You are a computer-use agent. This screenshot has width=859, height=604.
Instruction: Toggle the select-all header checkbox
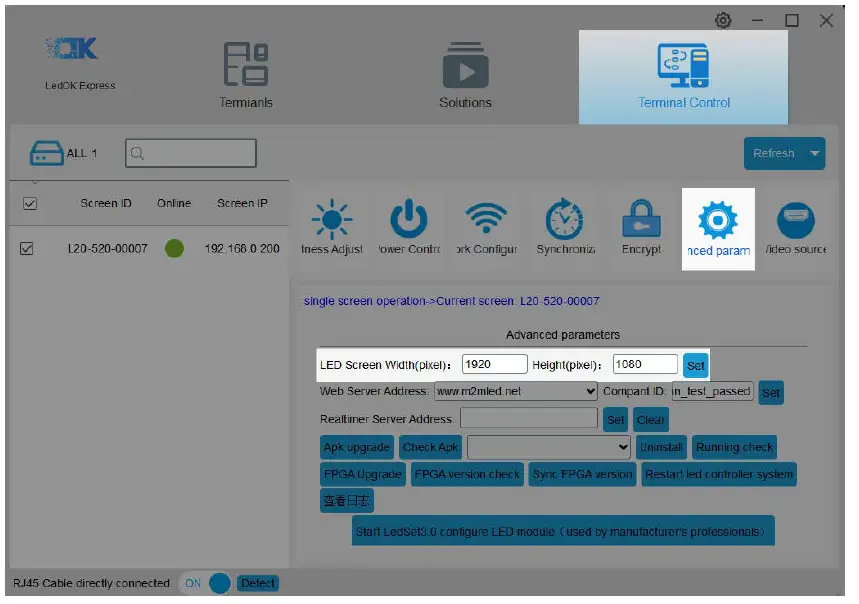pyautogui.click(x=30, y=204)
